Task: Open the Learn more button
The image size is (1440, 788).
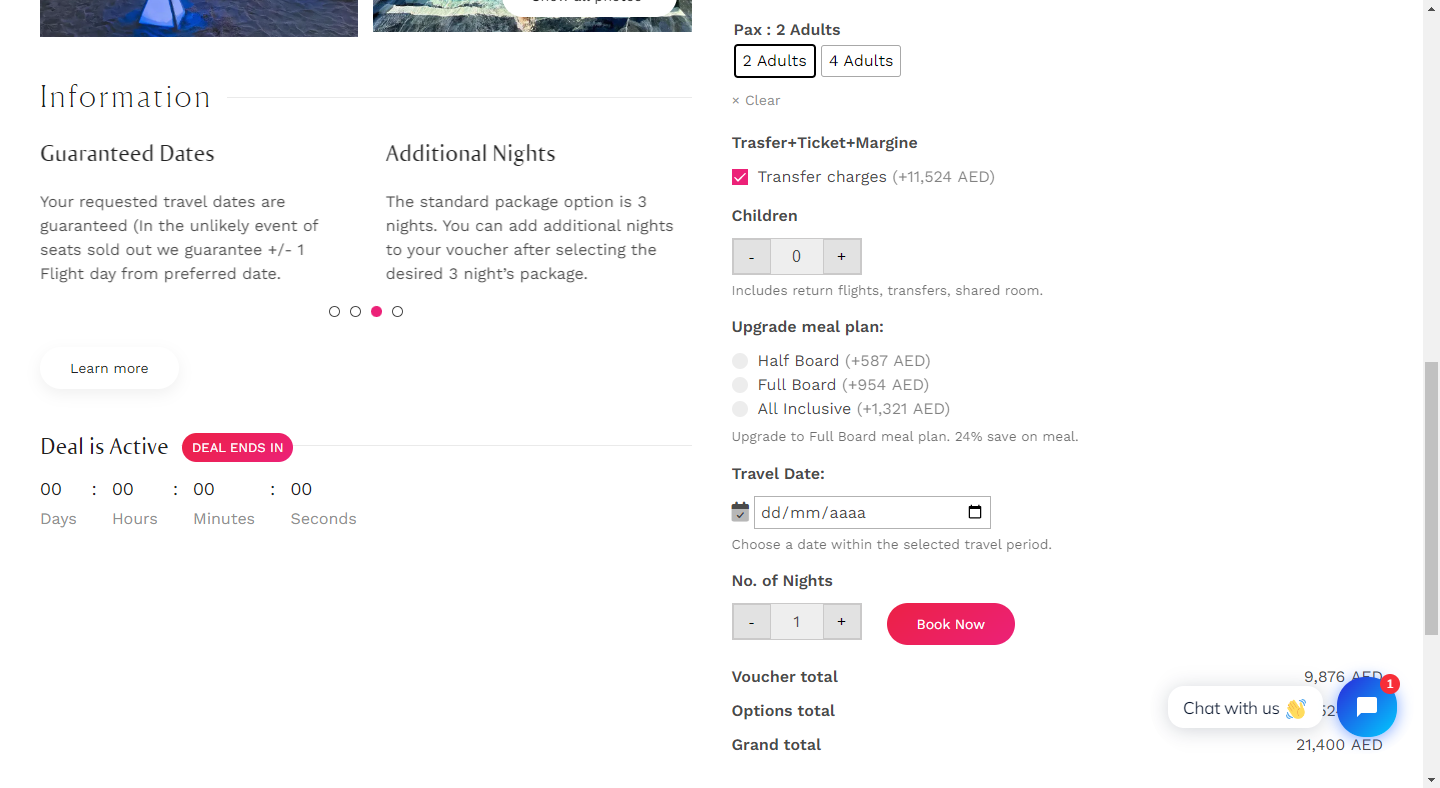Action: (x=109, y=368)
